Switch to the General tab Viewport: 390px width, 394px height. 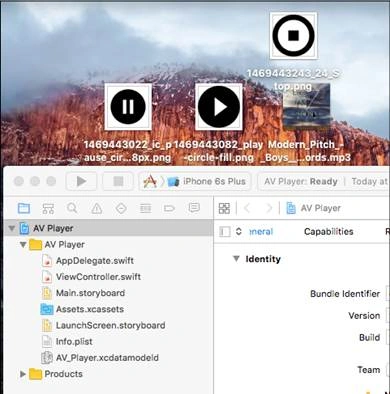261,232
